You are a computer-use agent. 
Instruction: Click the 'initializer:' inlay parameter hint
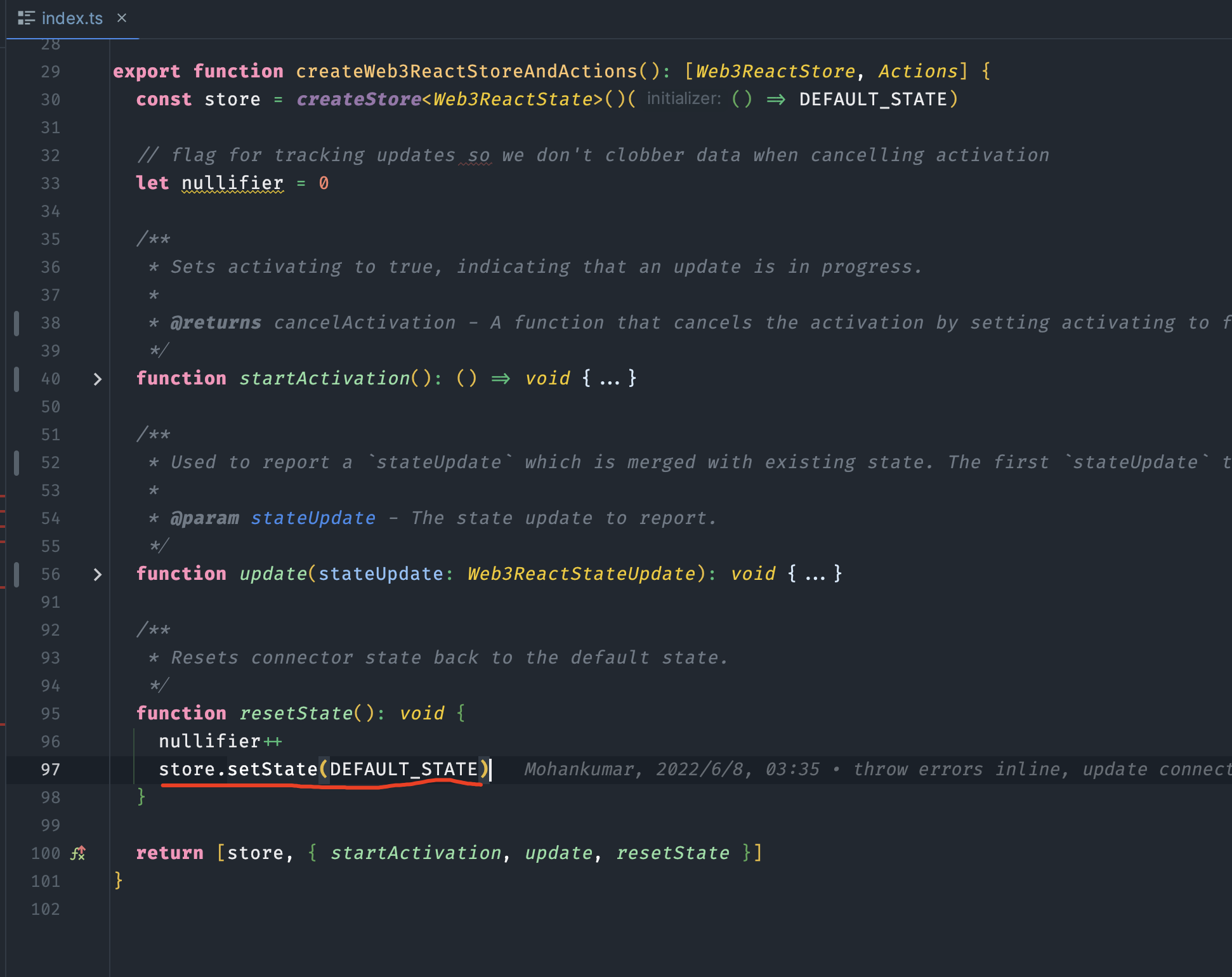click(683, 99)
